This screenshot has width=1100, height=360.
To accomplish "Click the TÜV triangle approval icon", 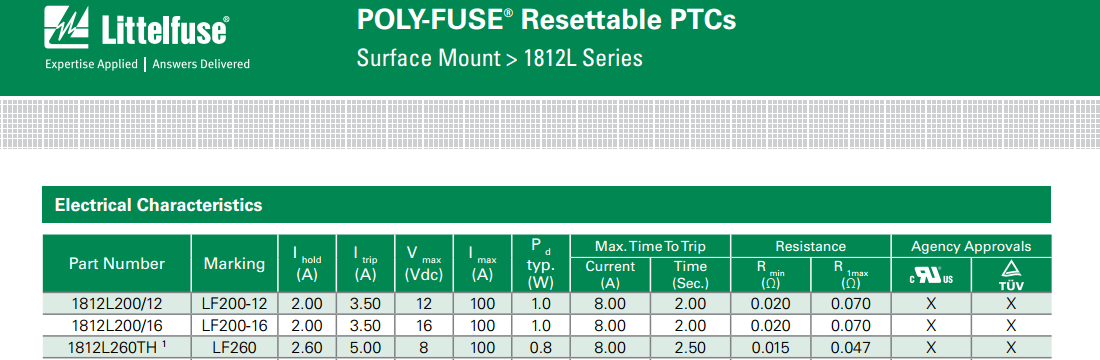I will [x=1011, y=276].
